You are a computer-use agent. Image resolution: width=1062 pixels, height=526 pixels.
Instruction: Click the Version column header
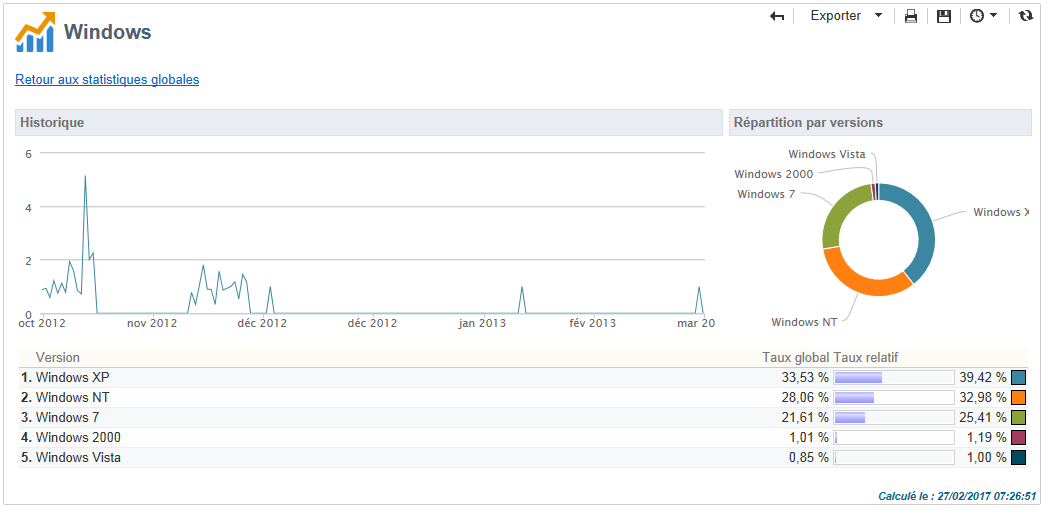coord(58,357)
